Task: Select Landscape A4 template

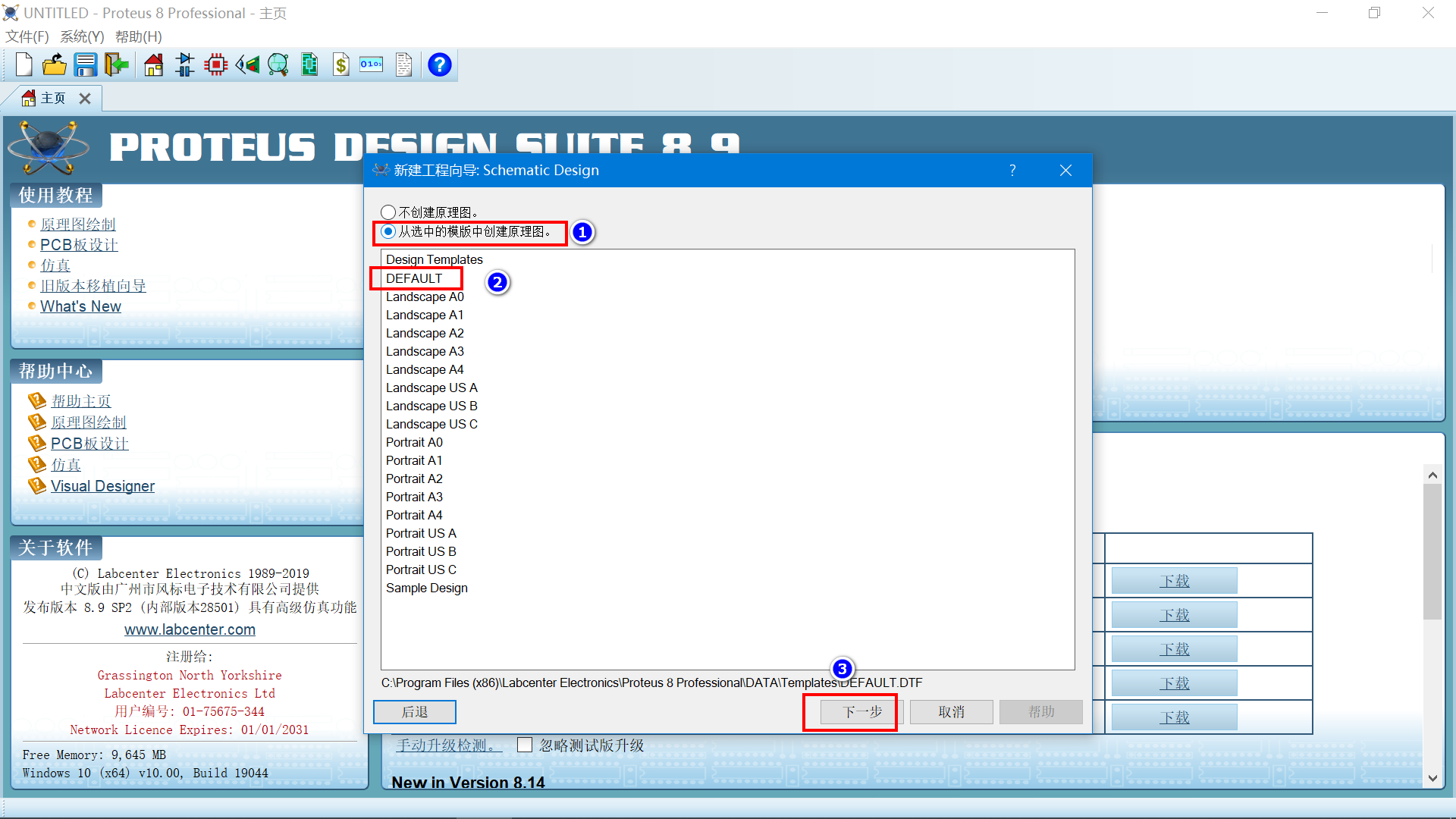Action: 425,369
